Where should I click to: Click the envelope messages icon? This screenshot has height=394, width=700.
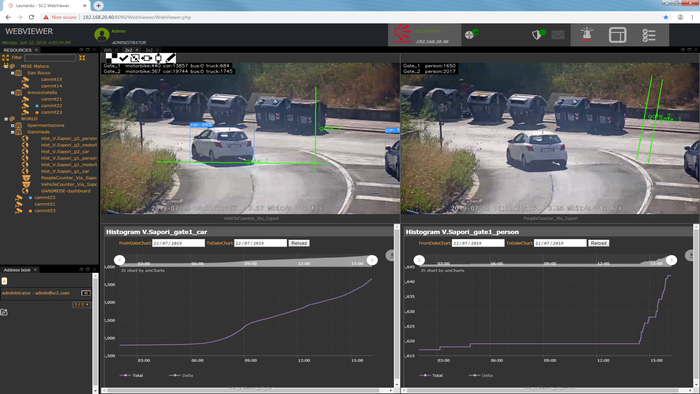tap(558, 34)
